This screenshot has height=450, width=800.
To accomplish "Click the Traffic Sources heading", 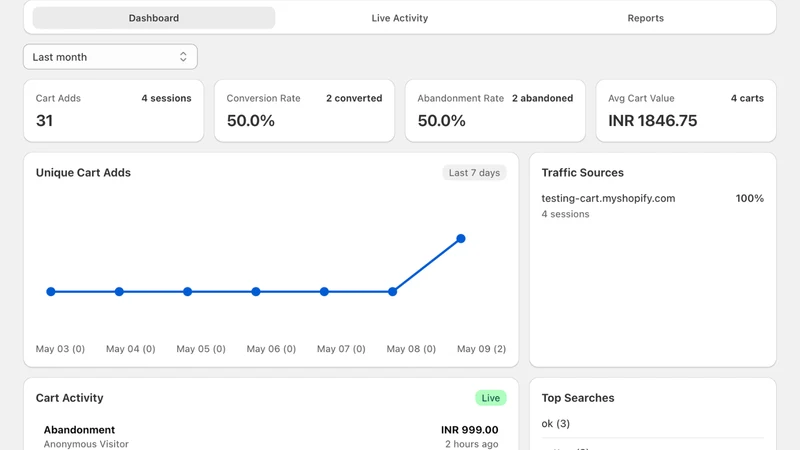I will click(x=582, y=172).
